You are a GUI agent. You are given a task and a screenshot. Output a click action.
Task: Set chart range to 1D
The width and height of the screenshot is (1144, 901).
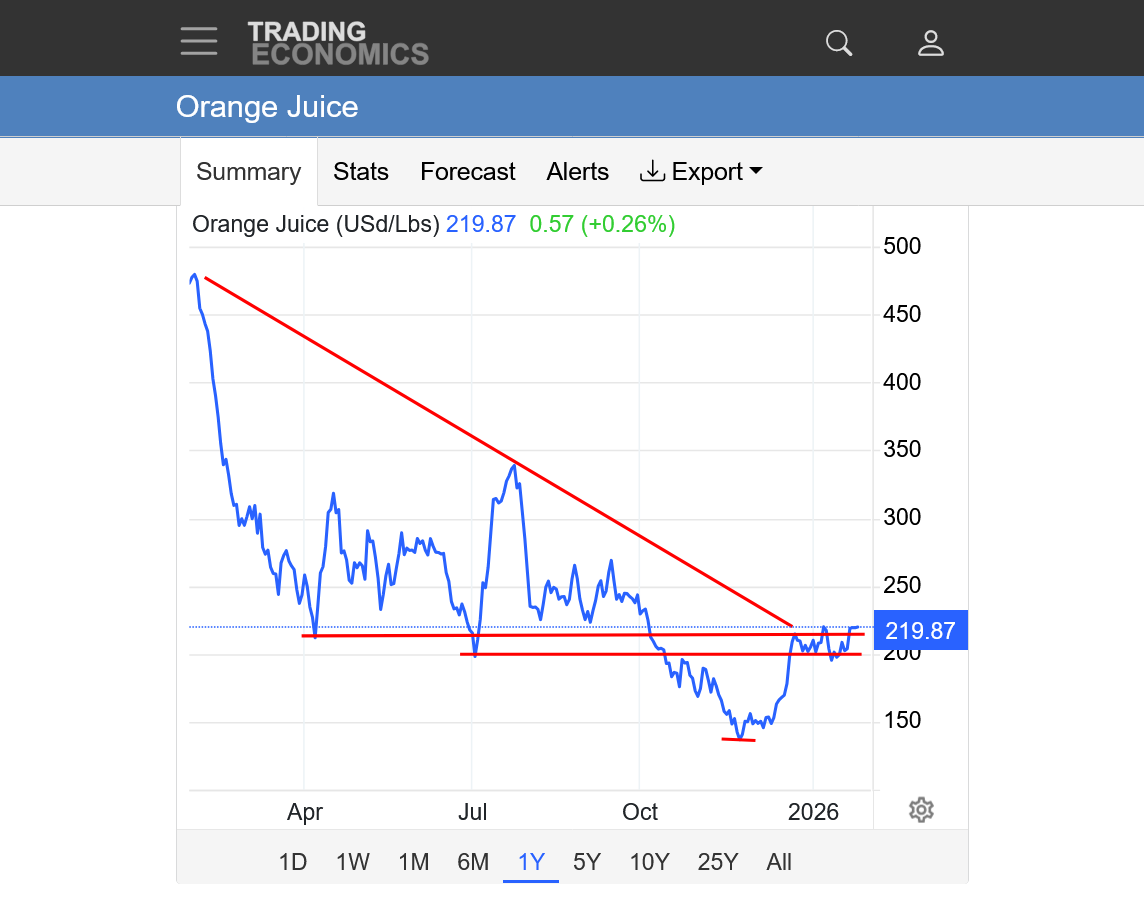tap(292, 862)
